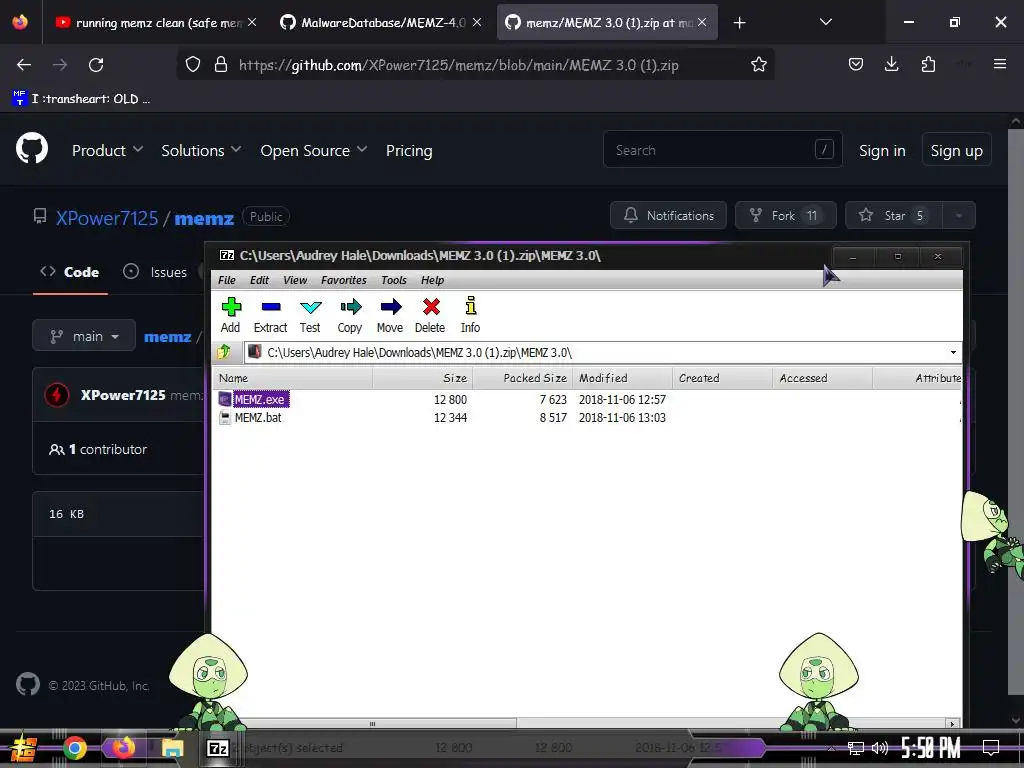Viewport: 1024px width, 768px height.
Task: Expand the main branch selector dropdown
Action: click(x=84, y=336)
